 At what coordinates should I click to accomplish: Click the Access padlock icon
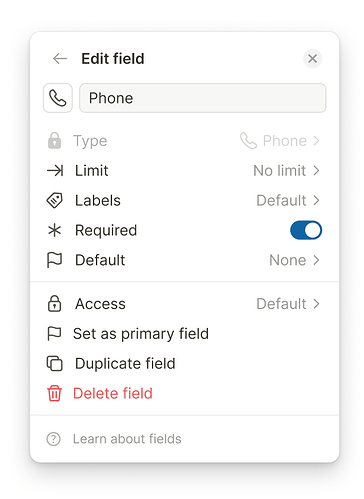[55, 304]
